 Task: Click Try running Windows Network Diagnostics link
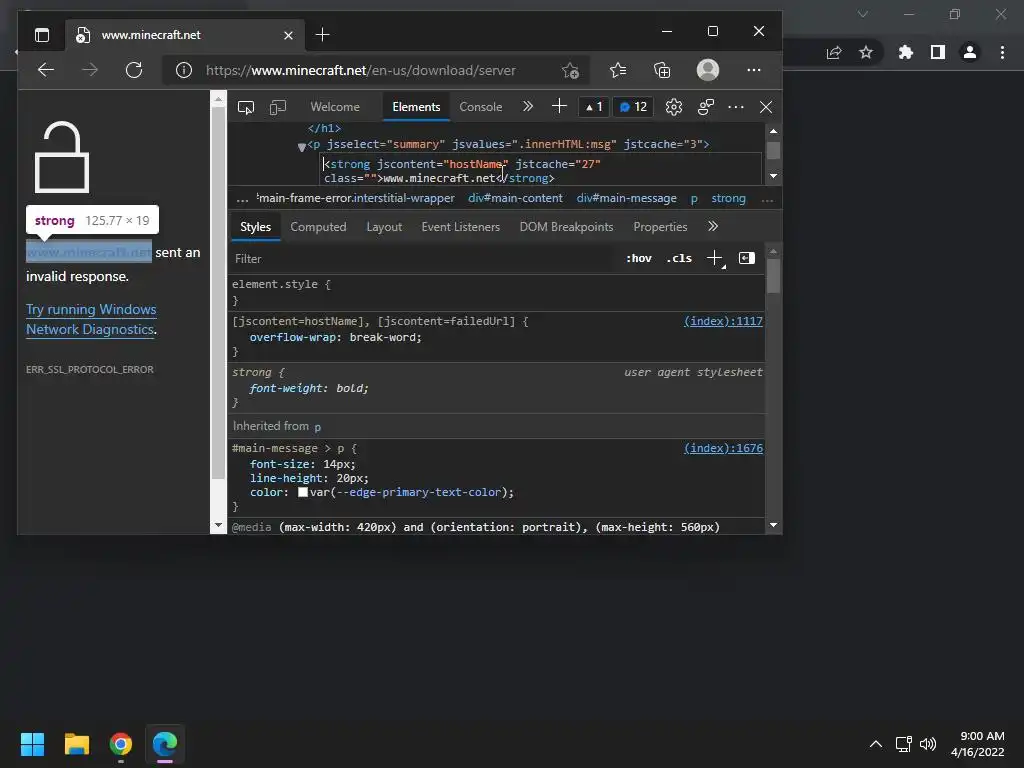(x=91, y=319)
